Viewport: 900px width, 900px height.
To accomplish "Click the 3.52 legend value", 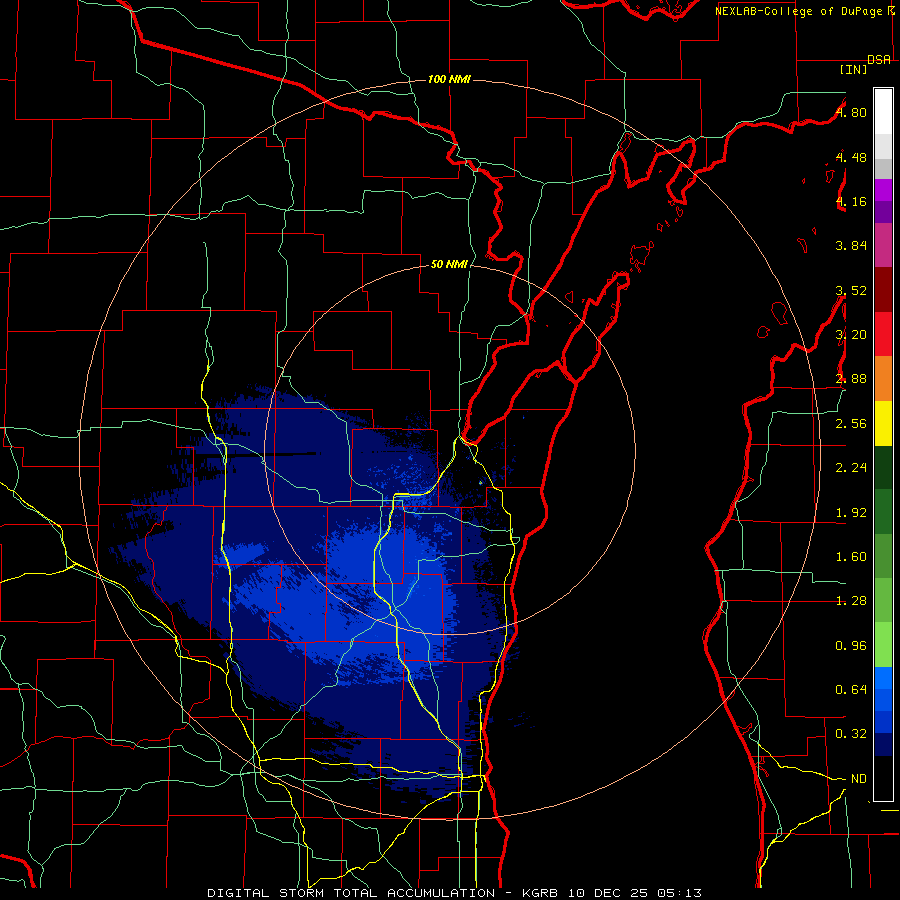I will pyautogui.click(x=851, y=290).
